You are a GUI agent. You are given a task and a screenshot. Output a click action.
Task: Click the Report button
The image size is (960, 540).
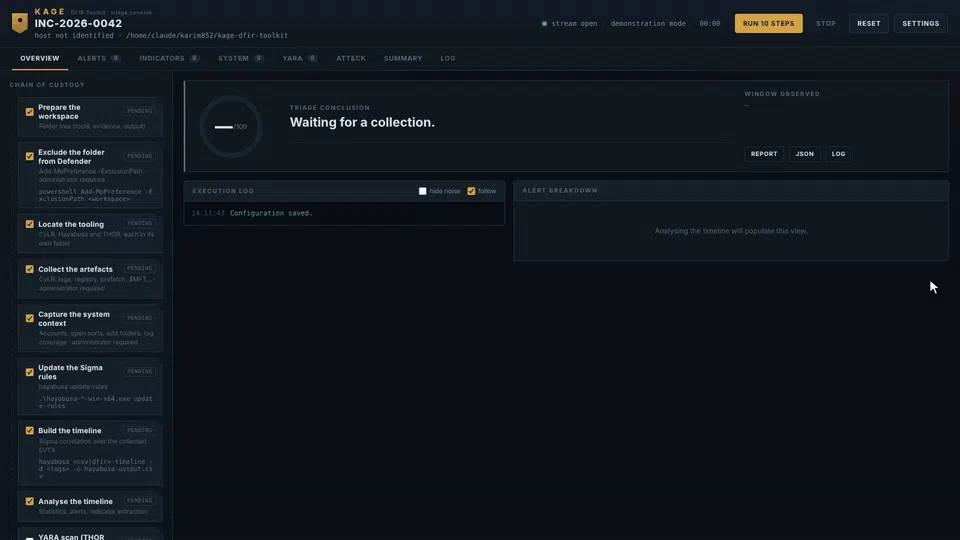(763, 154)
